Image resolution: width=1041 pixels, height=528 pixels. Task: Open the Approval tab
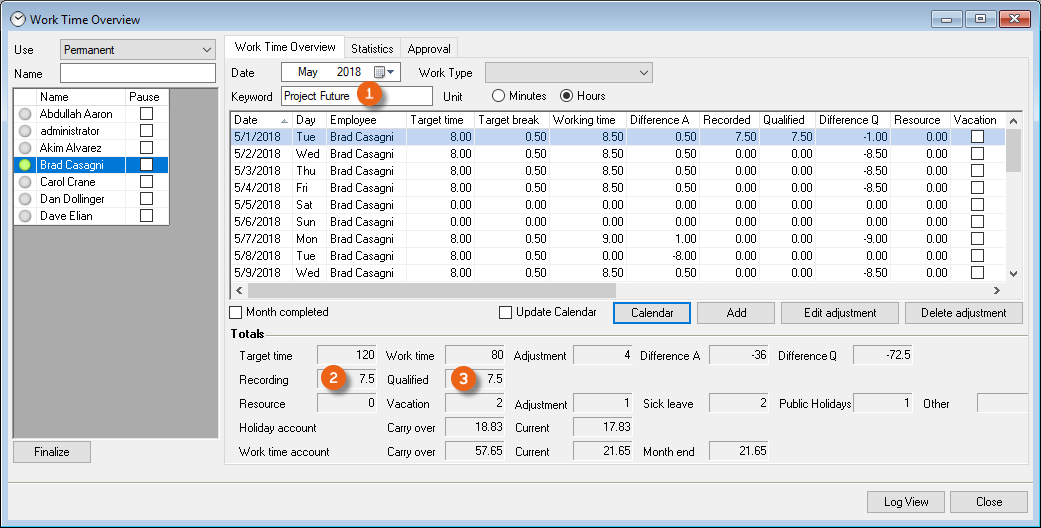430,48
